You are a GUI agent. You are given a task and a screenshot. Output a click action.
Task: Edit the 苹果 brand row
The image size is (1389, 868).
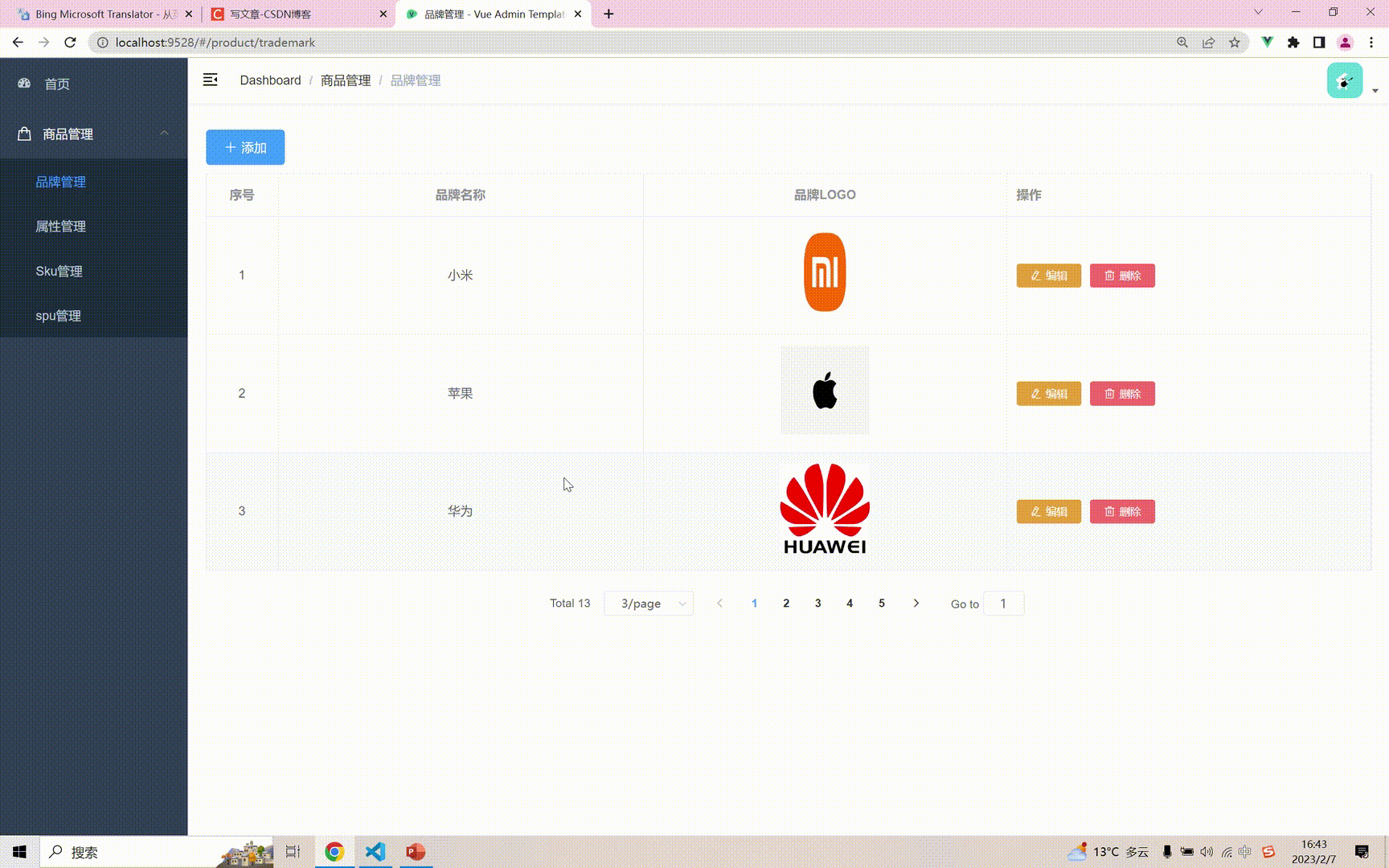[x=1048, y=394]
